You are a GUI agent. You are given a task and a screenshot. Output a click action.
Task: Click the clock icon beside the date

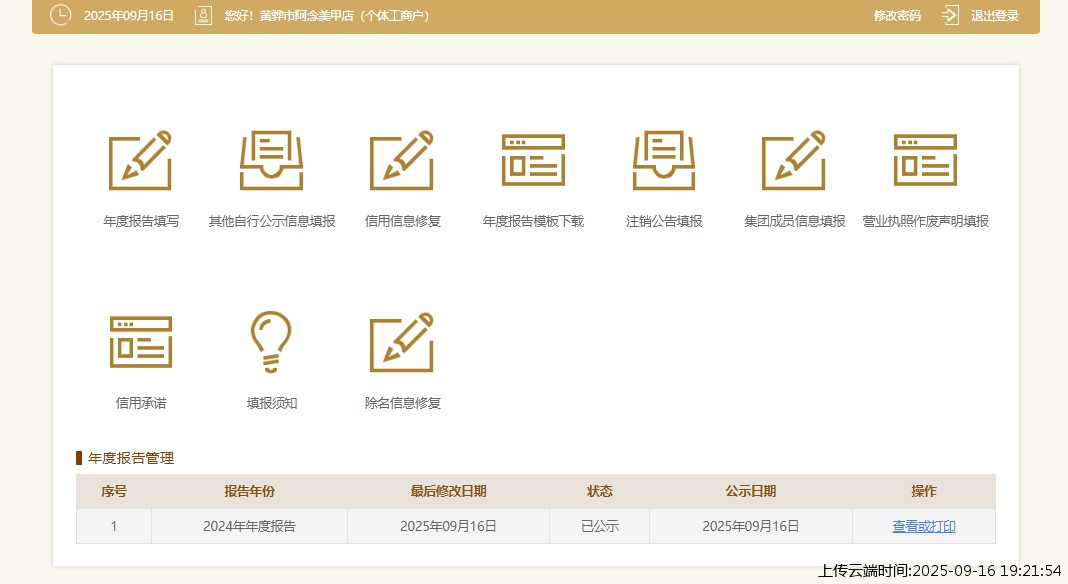point(61,15)
